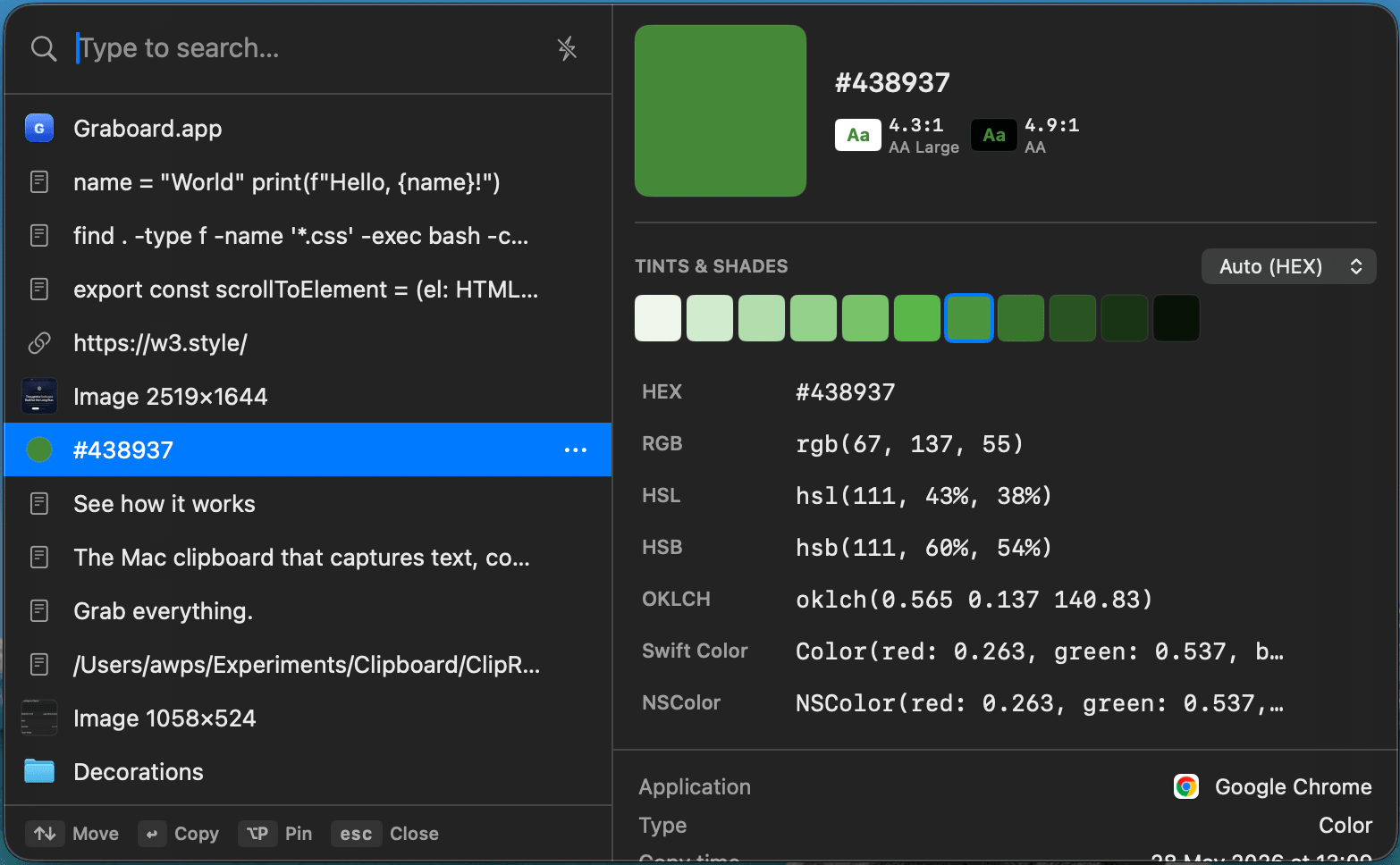The height and width of the screenshot is (865, 1400).
Task: Select the Decorations folder entry
Action: tap(308, 772)
